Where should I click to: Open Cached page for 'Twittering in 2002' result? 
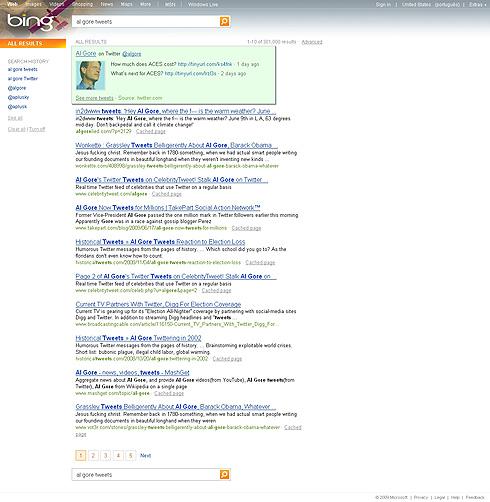227,359
